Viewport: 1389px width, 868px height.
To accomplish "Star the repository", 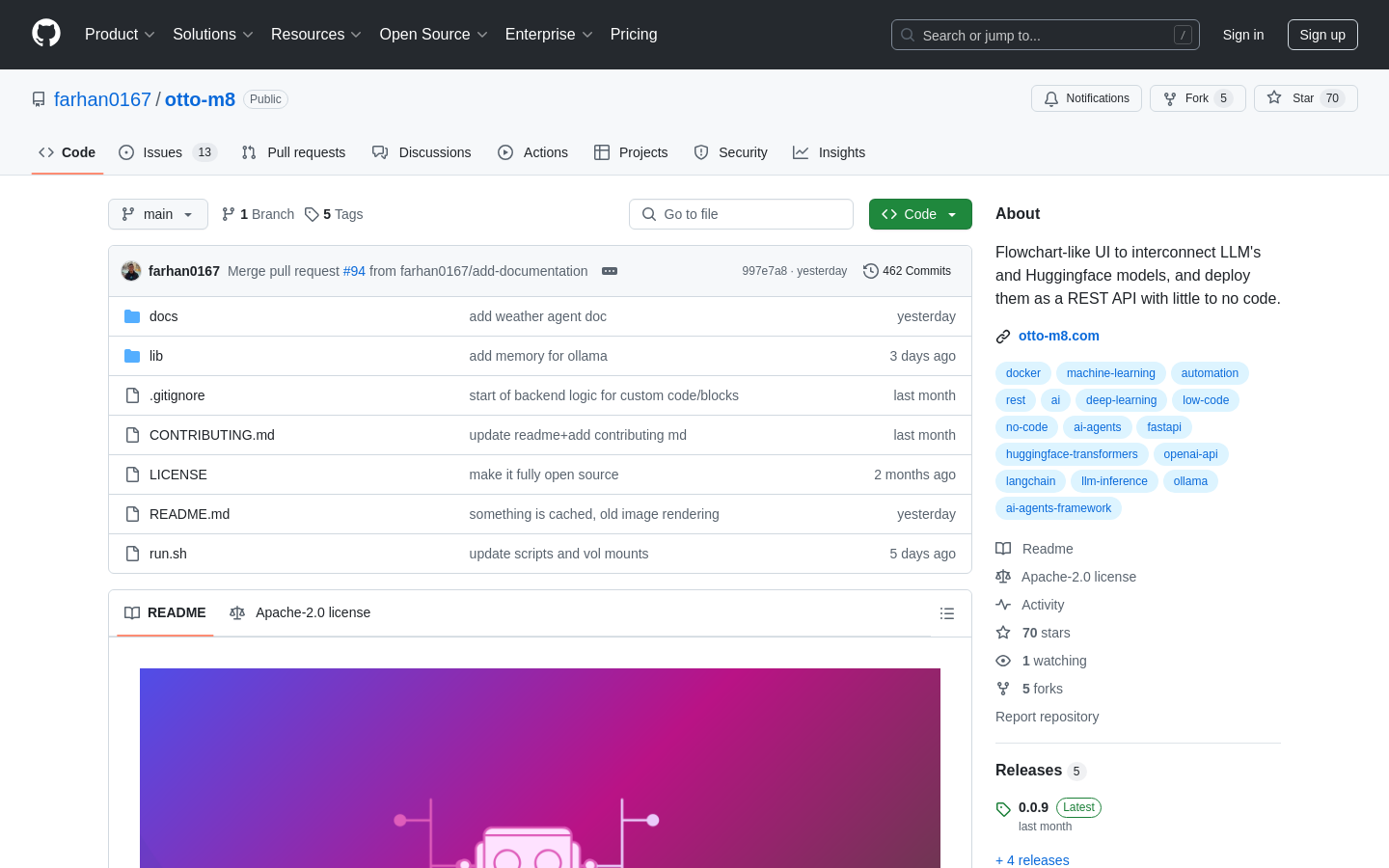I will pyautogui.click(x=1305, y=98).
